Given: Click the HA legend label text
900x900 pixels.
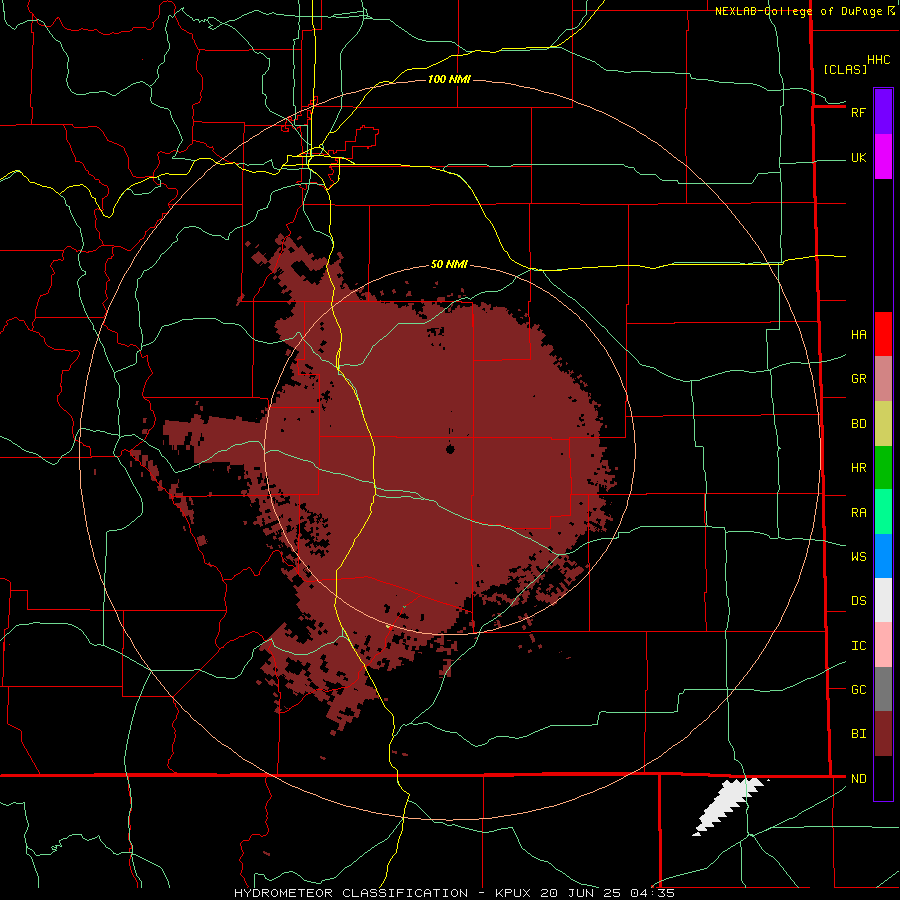Looking at the screenshot, I should [858, 335].
